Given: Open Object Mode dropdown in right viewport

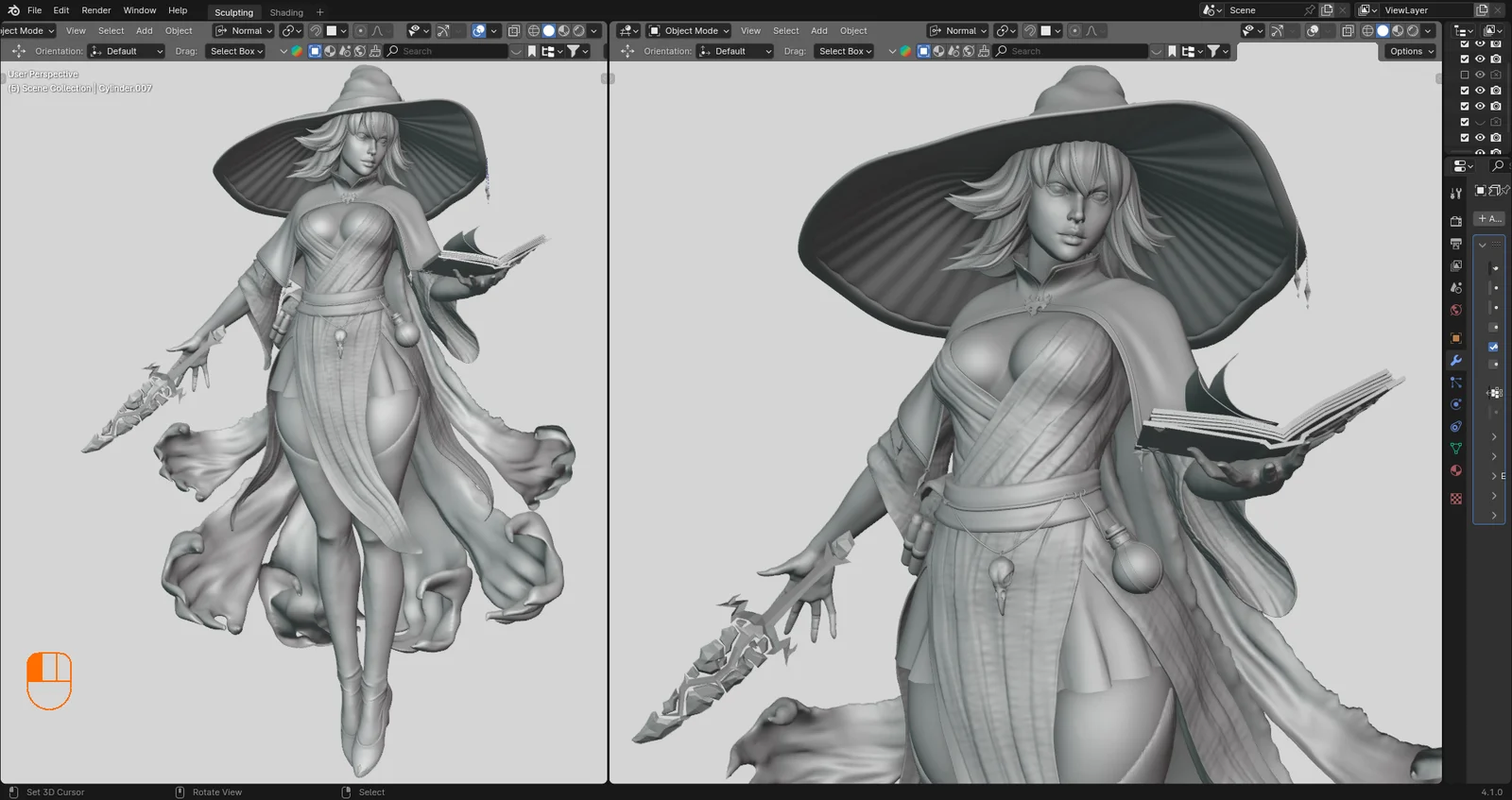Looking at the screenshot, I should click(690, 31).
